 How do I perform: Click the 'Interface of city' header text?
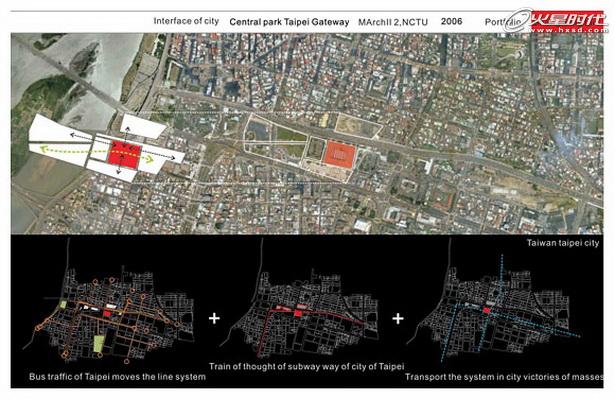pyautogui.click(x=186, y=21)
